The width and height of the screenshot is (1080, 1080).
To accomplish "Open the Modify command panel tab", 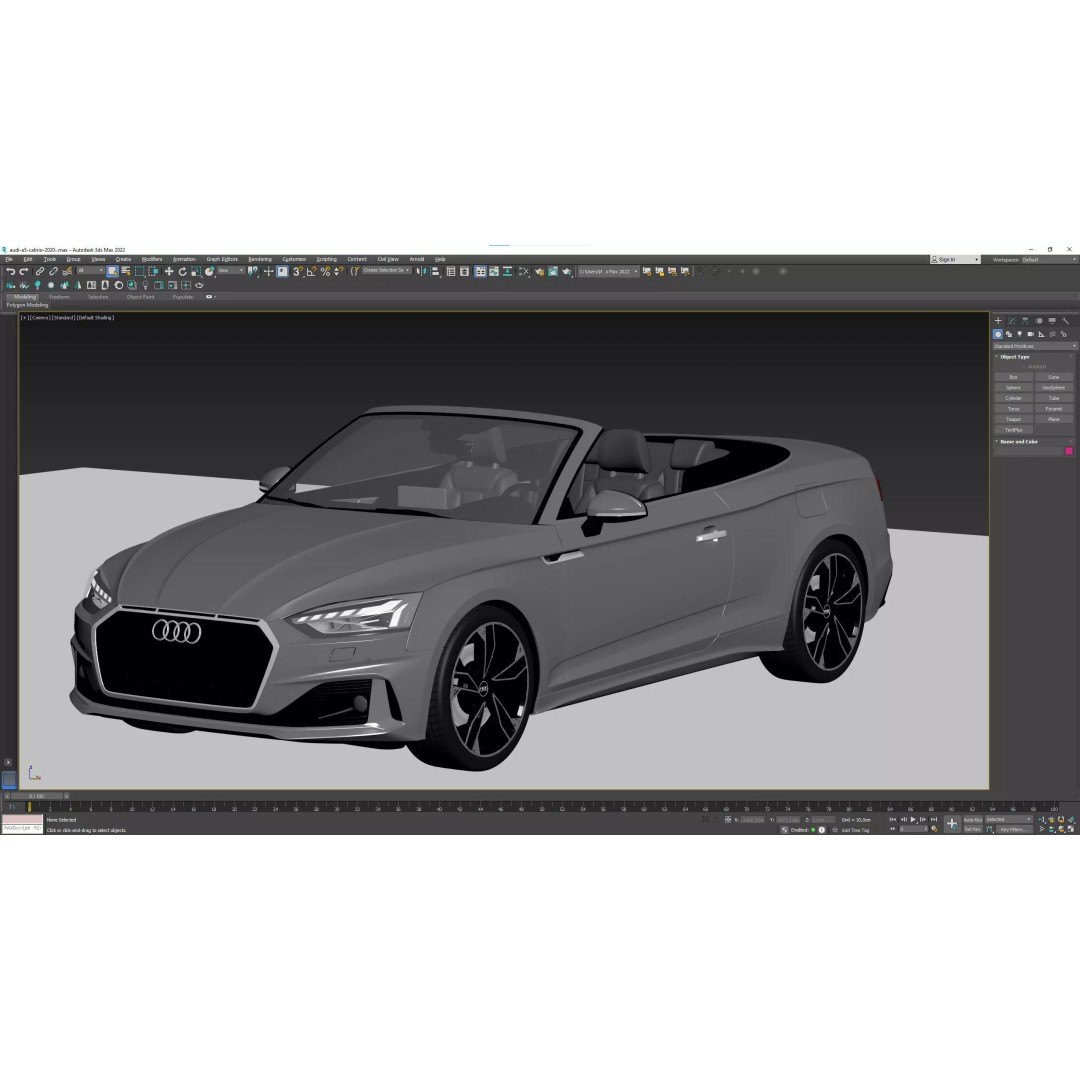I will click(x=1012, y=321).
